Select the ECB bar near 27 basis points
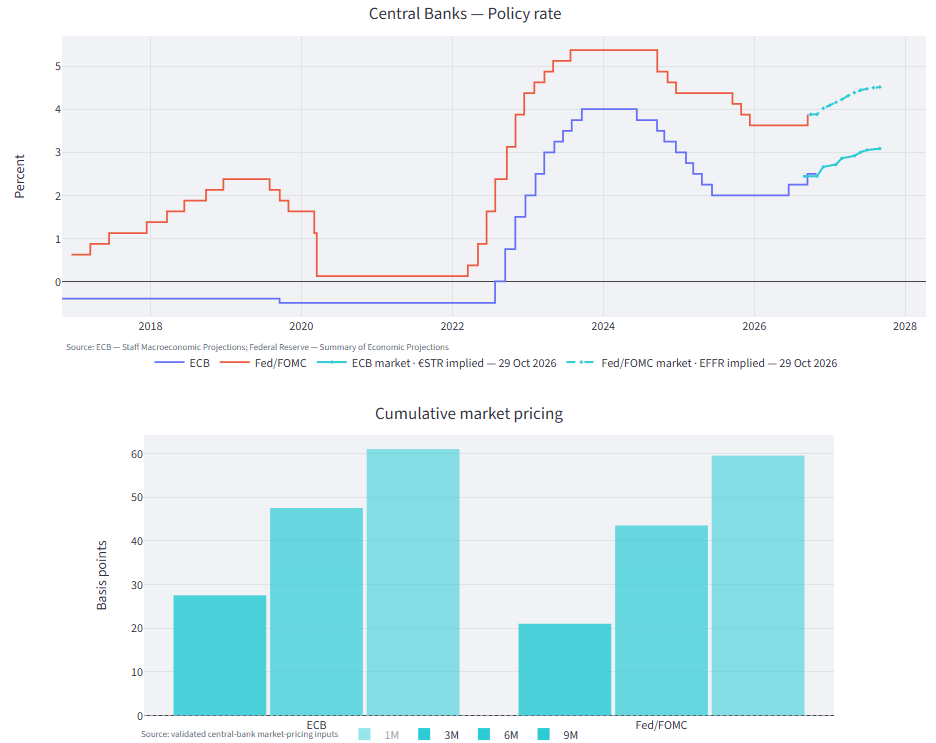This screenshot has height=743, width=936. coord(220,655)
